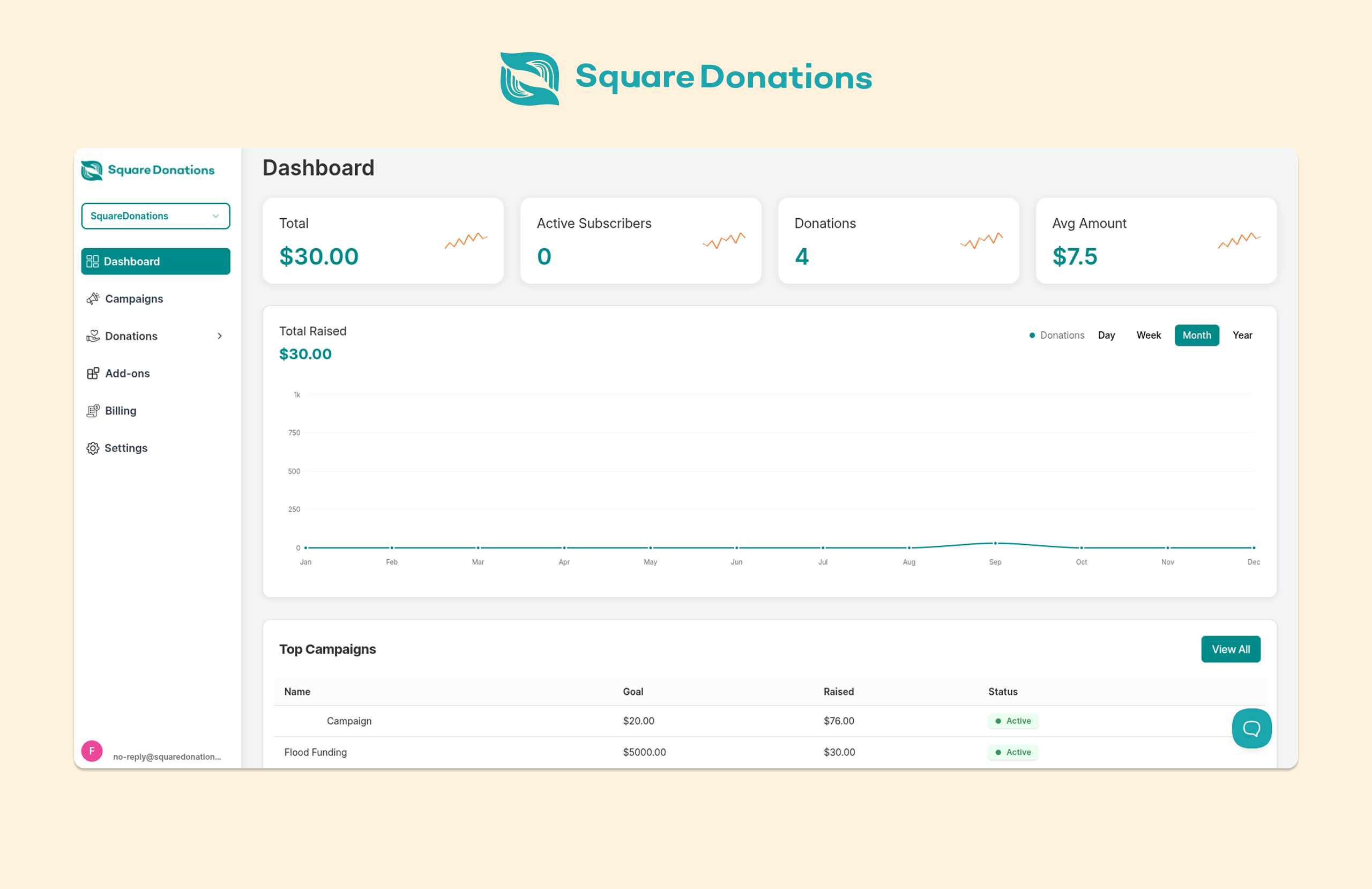This screenshot has width=1372, height=889.
Task: Click the Settings gear icon
Action: [93, 448]
